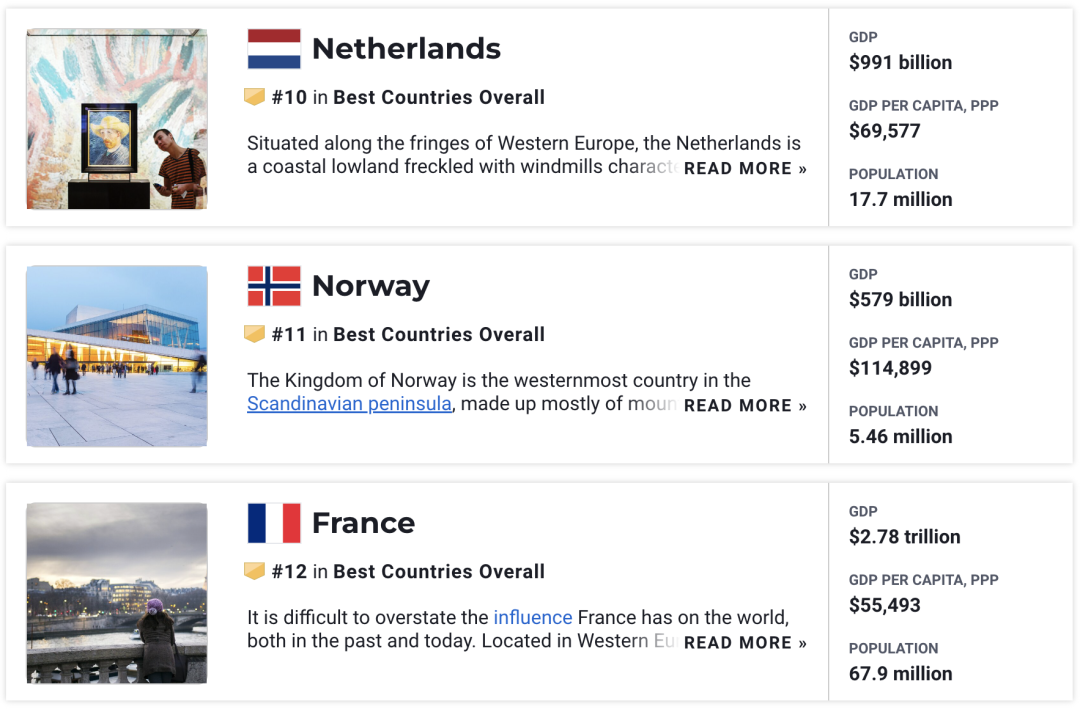The height and width of the screenshot is (709, 1080).
Task: Click the #12 ranking badge icon
Action: tap(255, 571)
